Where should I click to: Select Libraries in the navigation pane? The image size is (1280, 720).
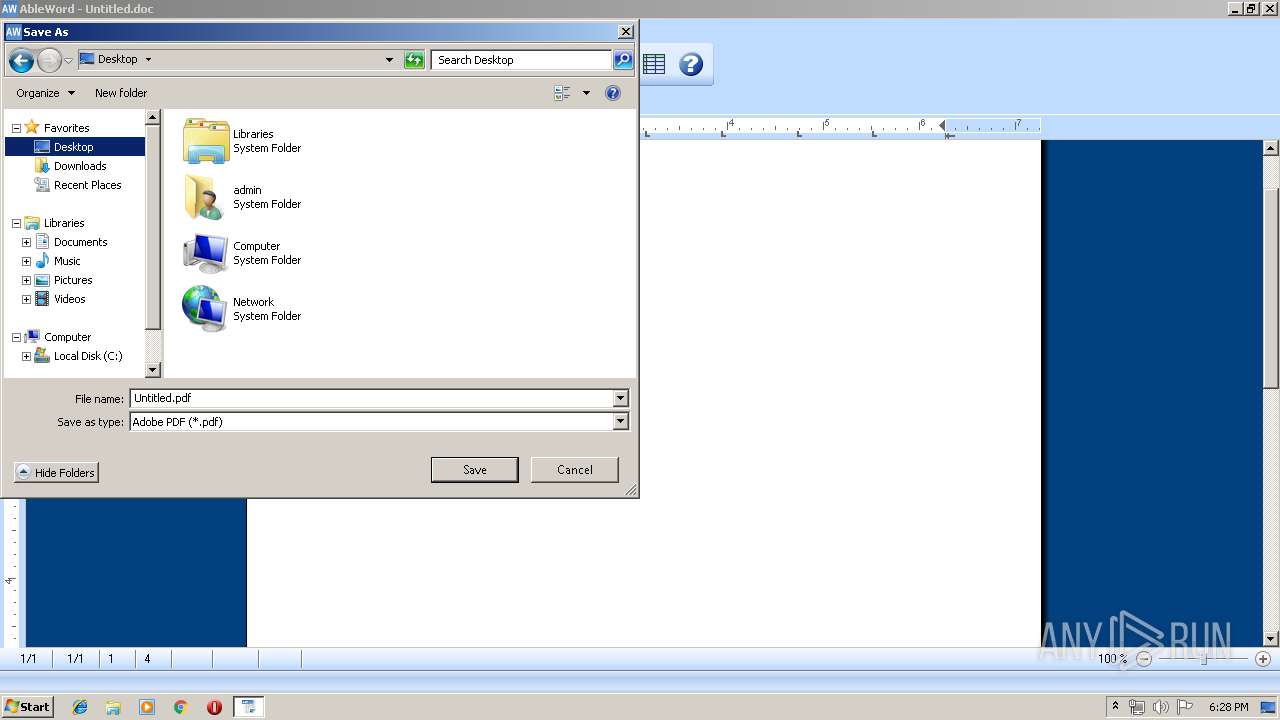(64, 223)
